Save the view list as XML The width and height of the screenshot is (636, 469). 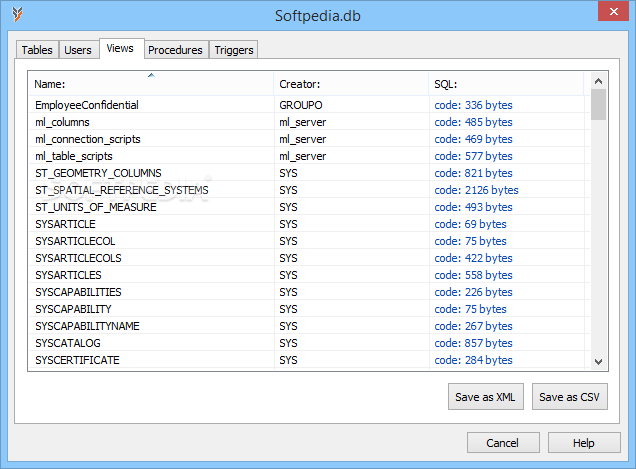(x=486, y=396)
